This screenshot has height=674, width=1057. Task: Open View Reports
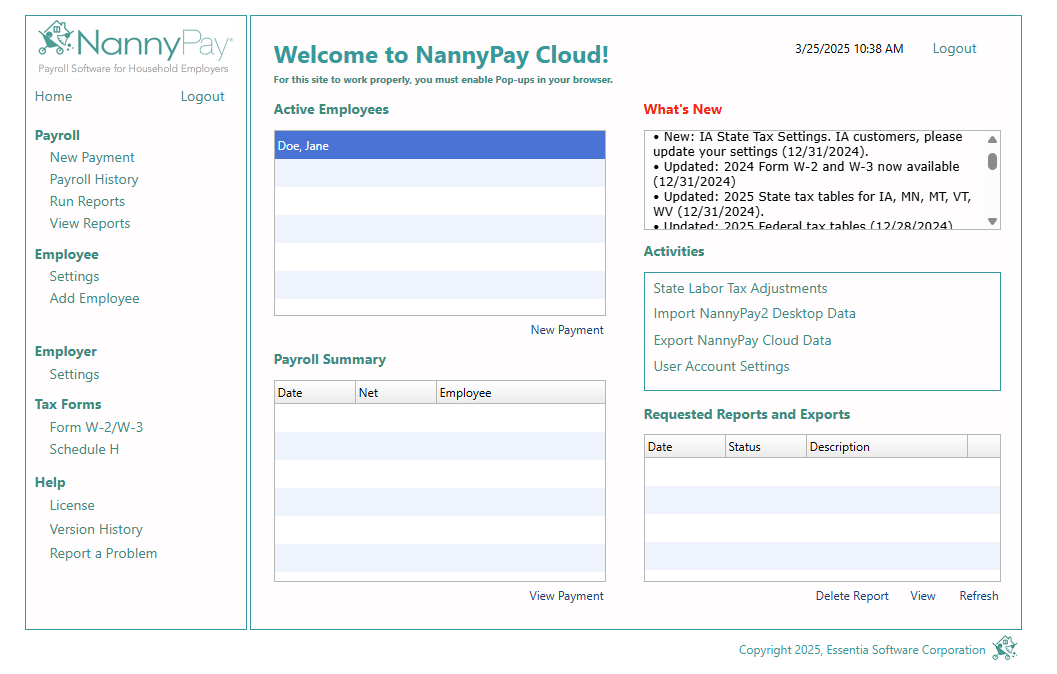click(x=89, y=222)
